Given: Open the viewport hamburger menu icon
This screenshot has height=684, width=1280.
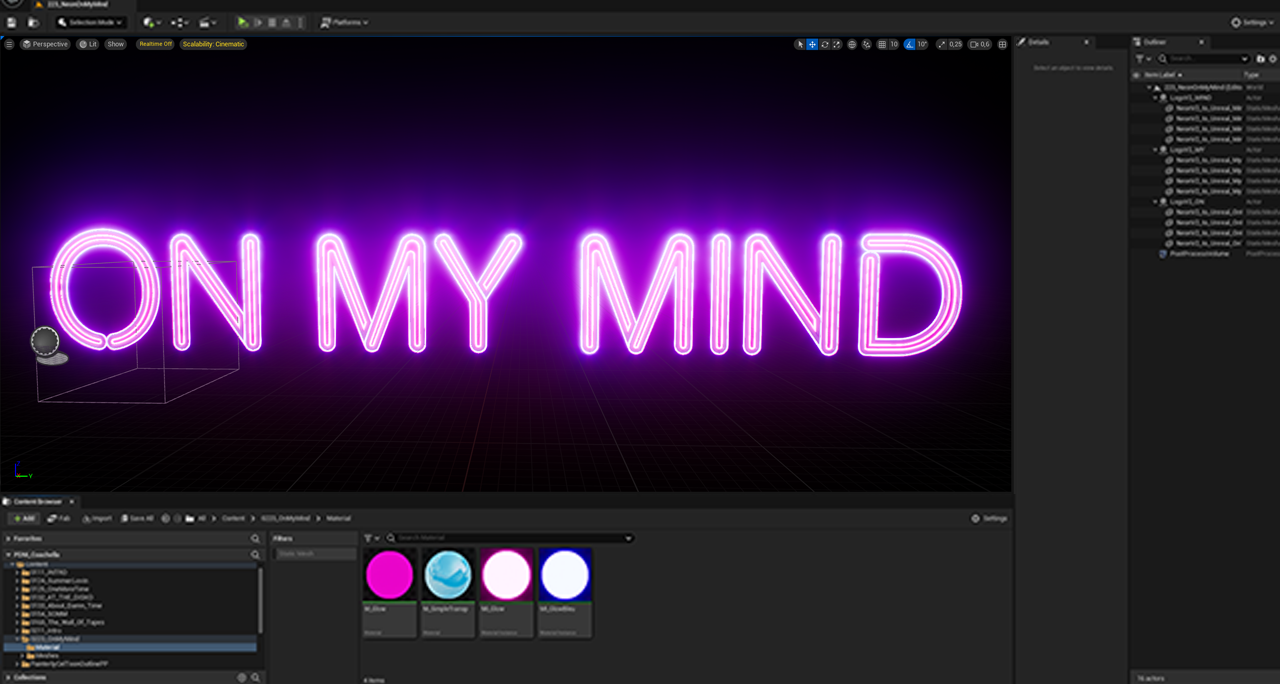Looking at the screenshot, I should 8,44.
